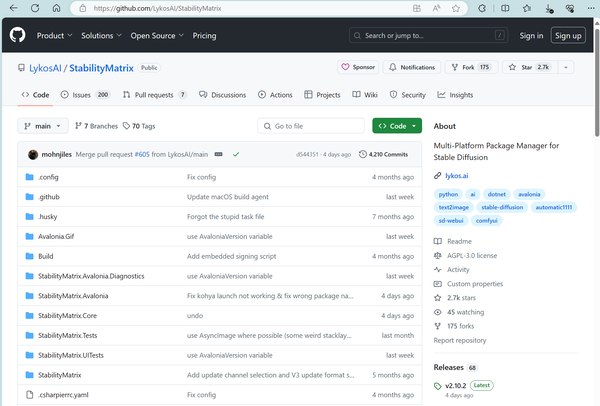600x406 pixels.
Task: Add page to favorites star icon
Action: pos(455,8)
